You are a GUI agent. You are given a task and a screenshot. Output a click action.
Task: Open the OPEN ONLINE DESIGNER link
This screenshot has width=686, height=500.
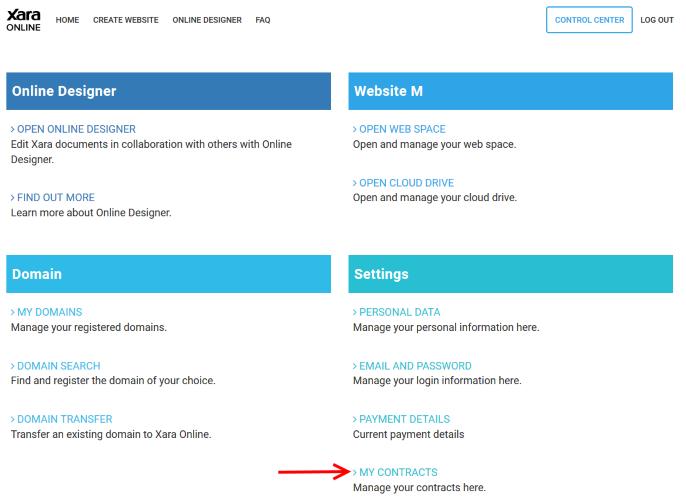(x=73, y=129)
